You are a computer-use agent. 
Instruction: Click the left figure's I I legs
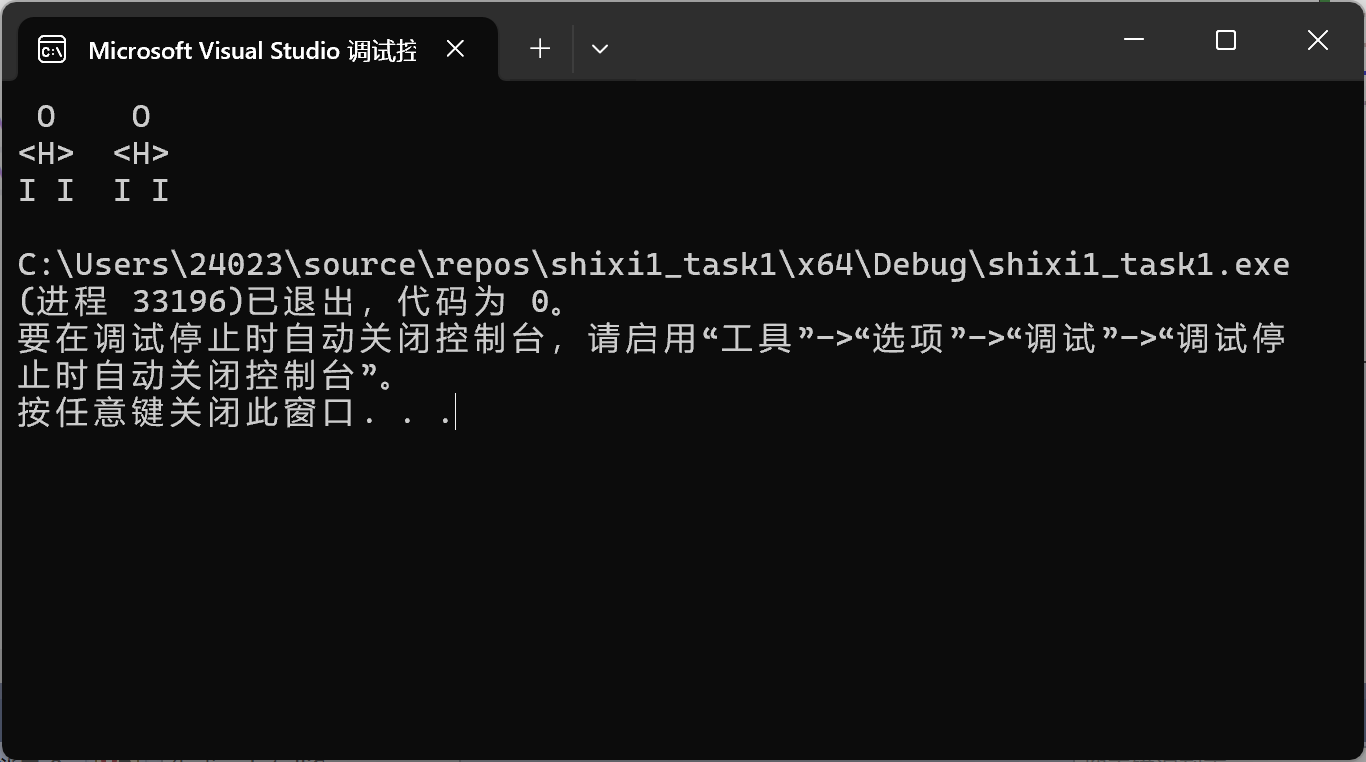(46, 191)
